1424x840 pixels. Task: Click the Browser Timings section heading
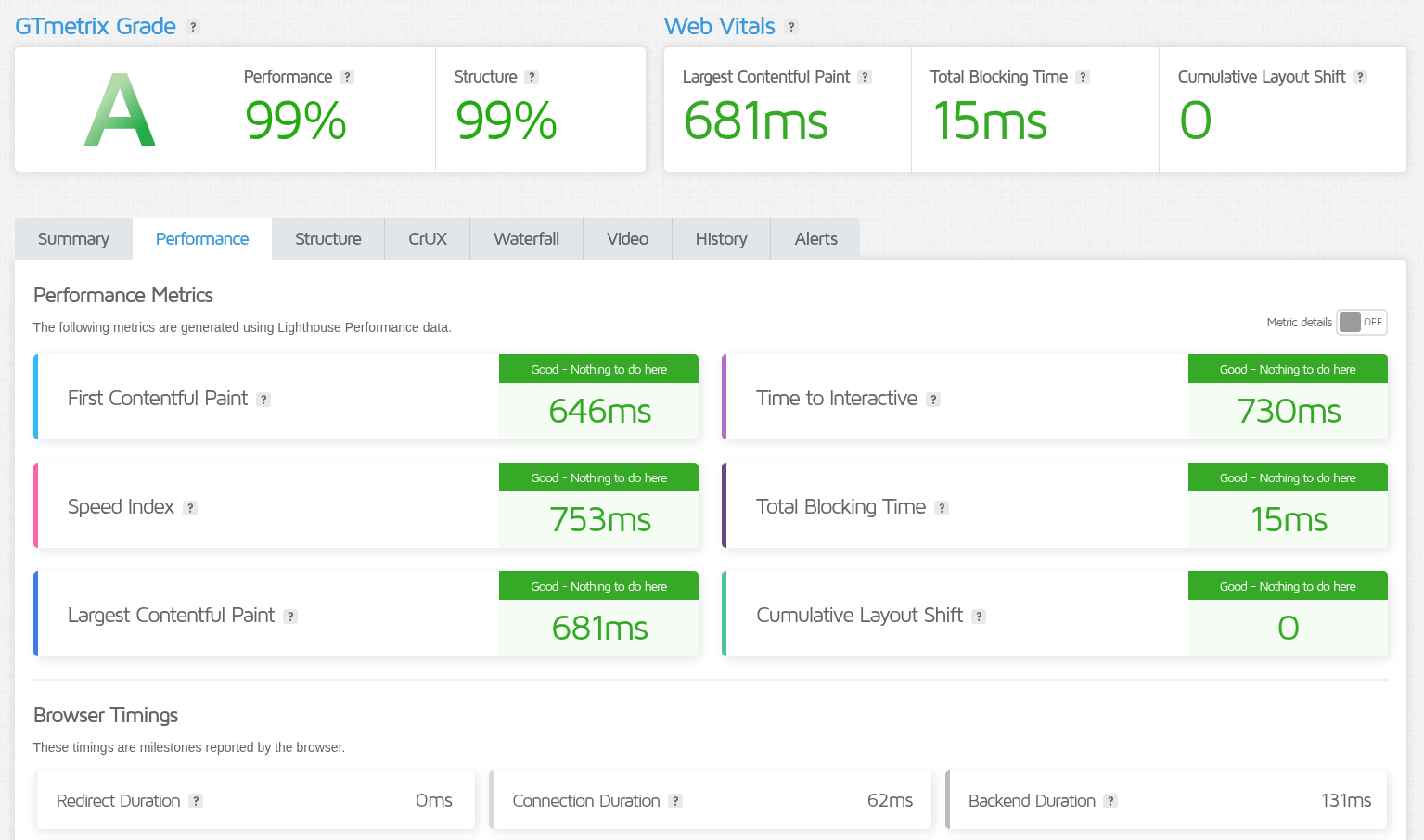[106, 715]
